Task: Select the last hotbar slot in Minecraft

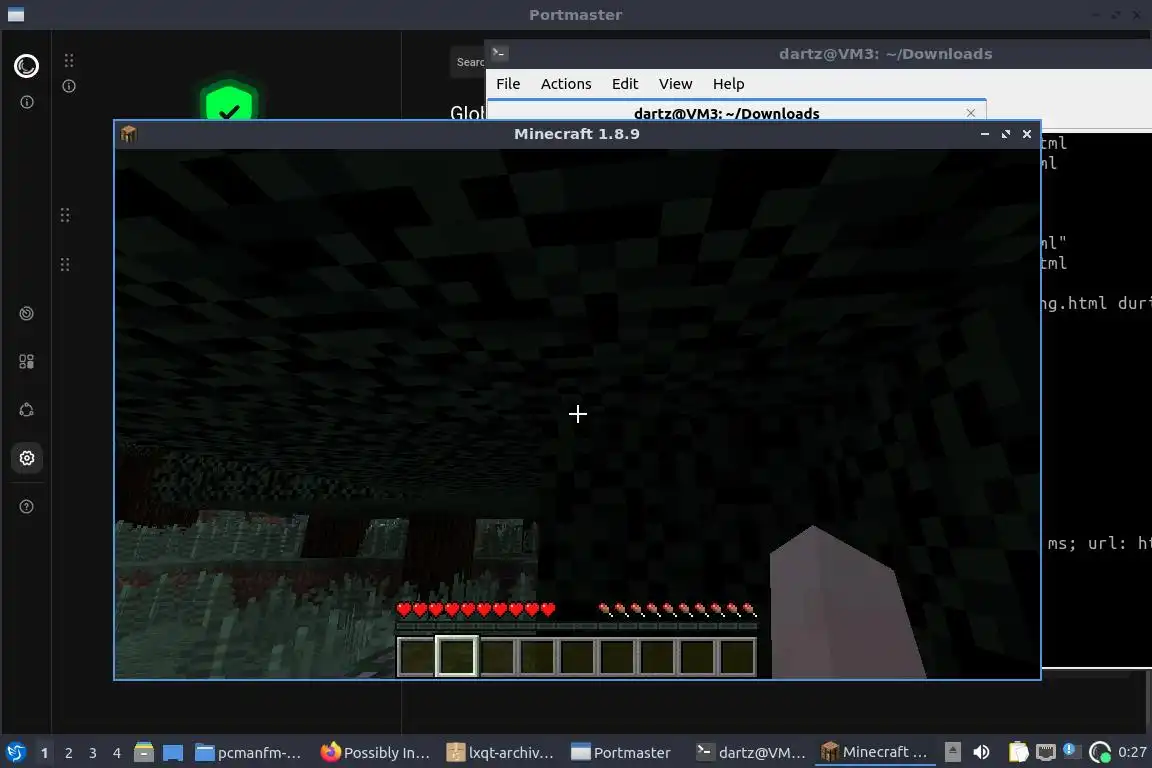Action: 736,656
